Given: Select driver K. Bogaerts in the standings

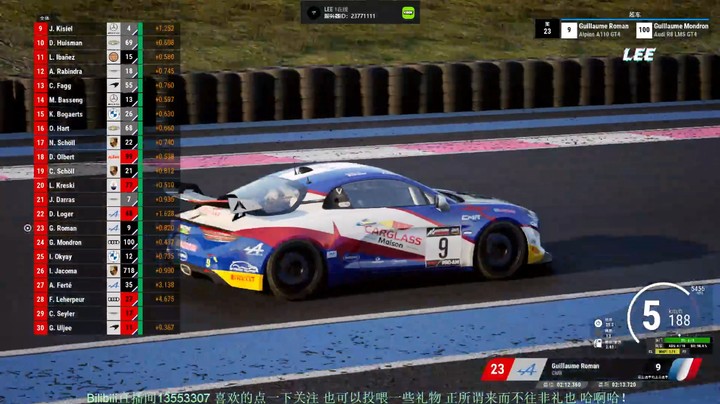Looking at the screenshot, I should coord(66,114).
